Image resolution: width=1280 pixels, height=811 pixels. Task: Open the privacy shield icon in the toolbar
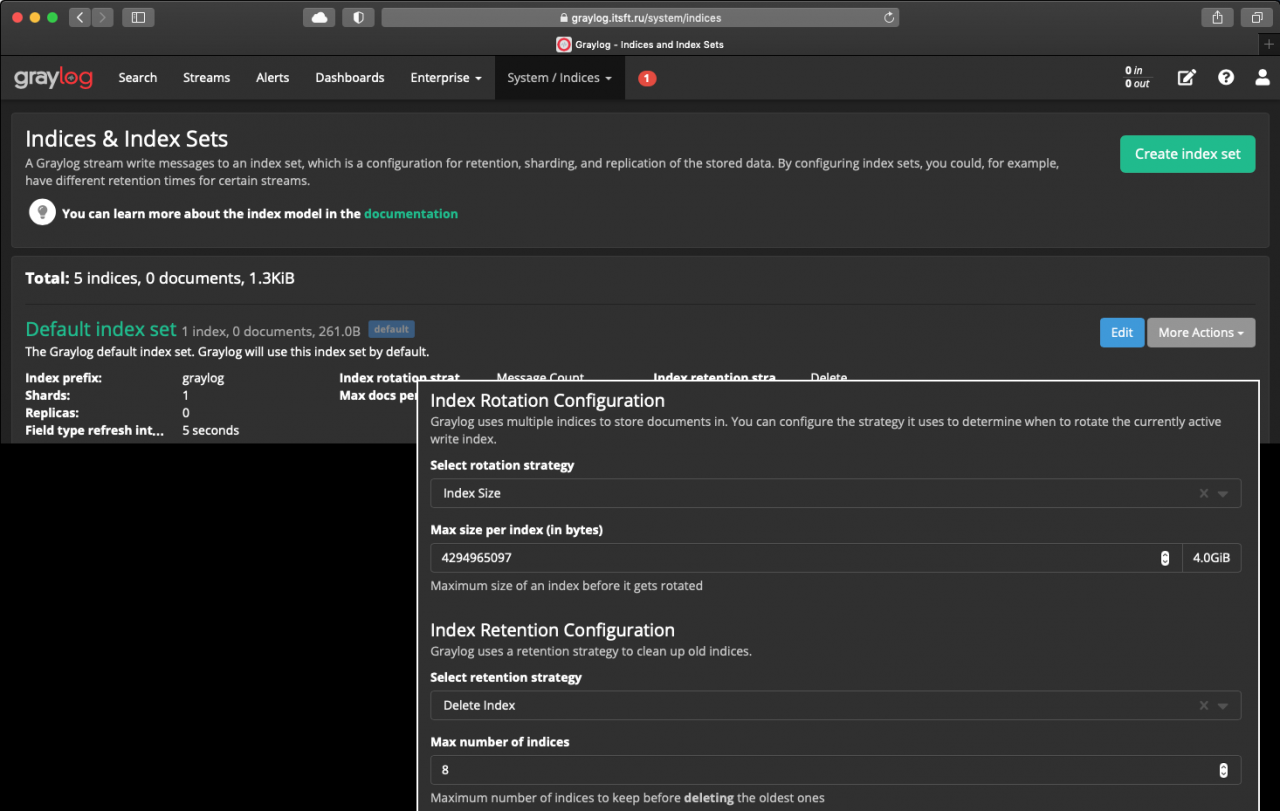tap(358, 17)
